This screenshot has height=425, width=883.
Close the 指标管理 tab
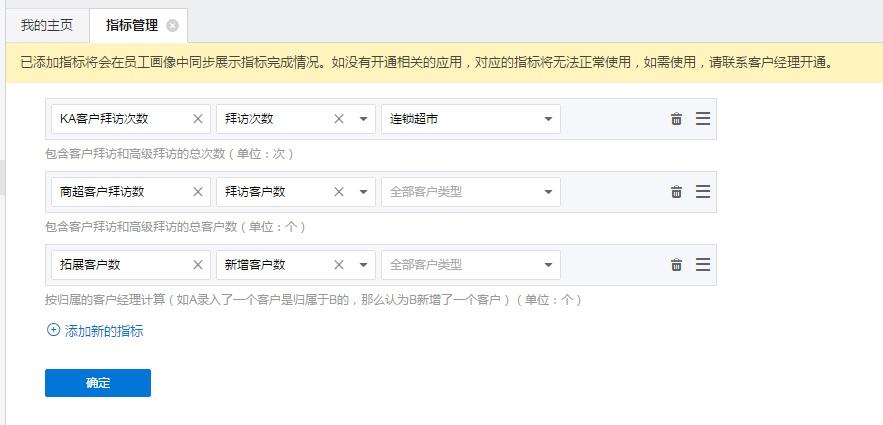[x=172, y=25]
